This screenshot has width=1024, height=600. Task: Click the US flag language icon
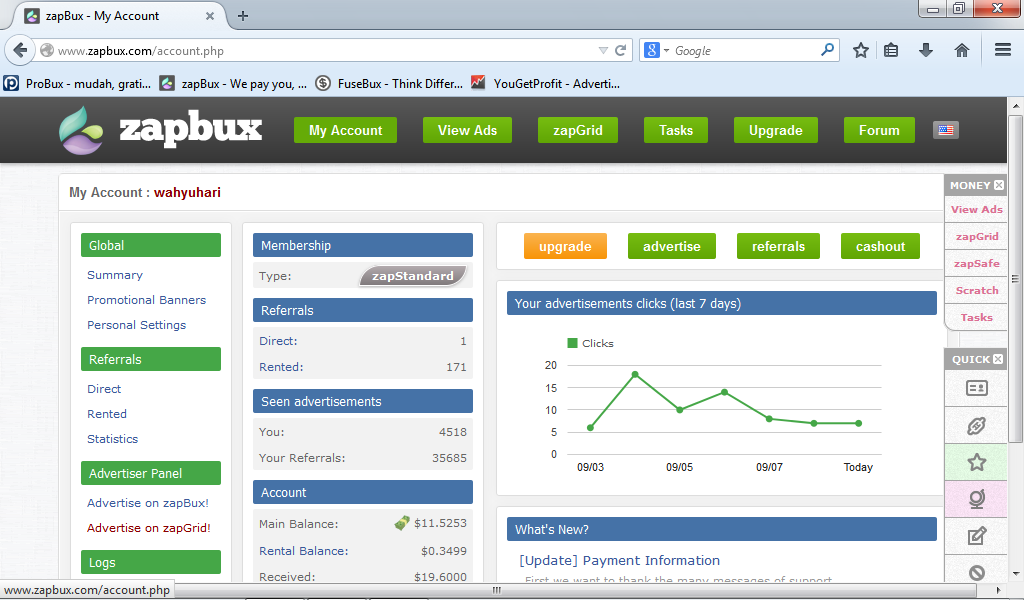[946, 129]
